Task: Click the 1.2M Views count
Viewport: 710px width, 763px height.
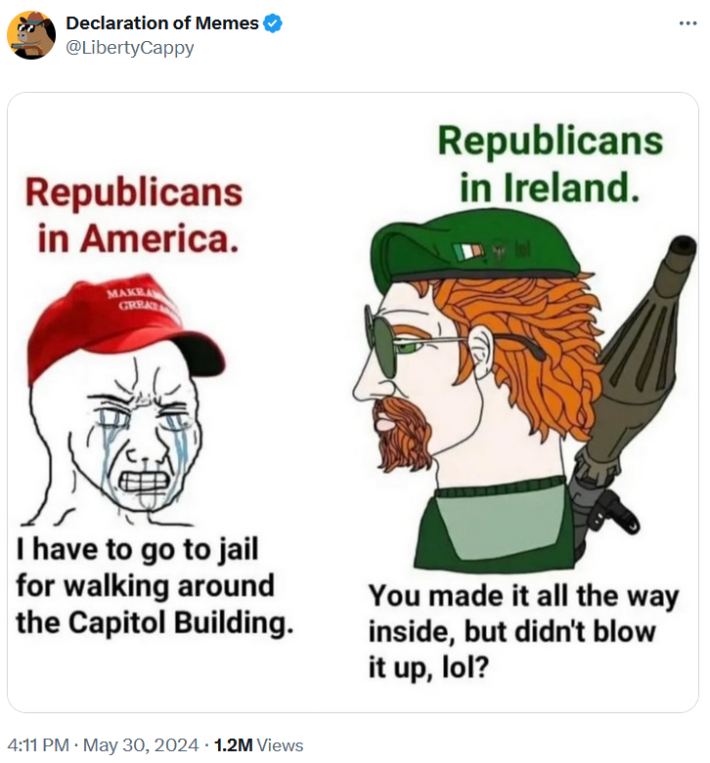Action: tap(258, 745)
